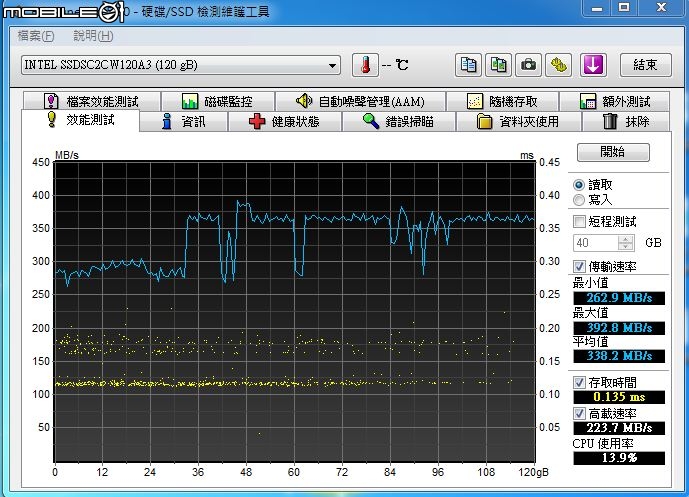Enable the 短程測試 checkbox

579,221
